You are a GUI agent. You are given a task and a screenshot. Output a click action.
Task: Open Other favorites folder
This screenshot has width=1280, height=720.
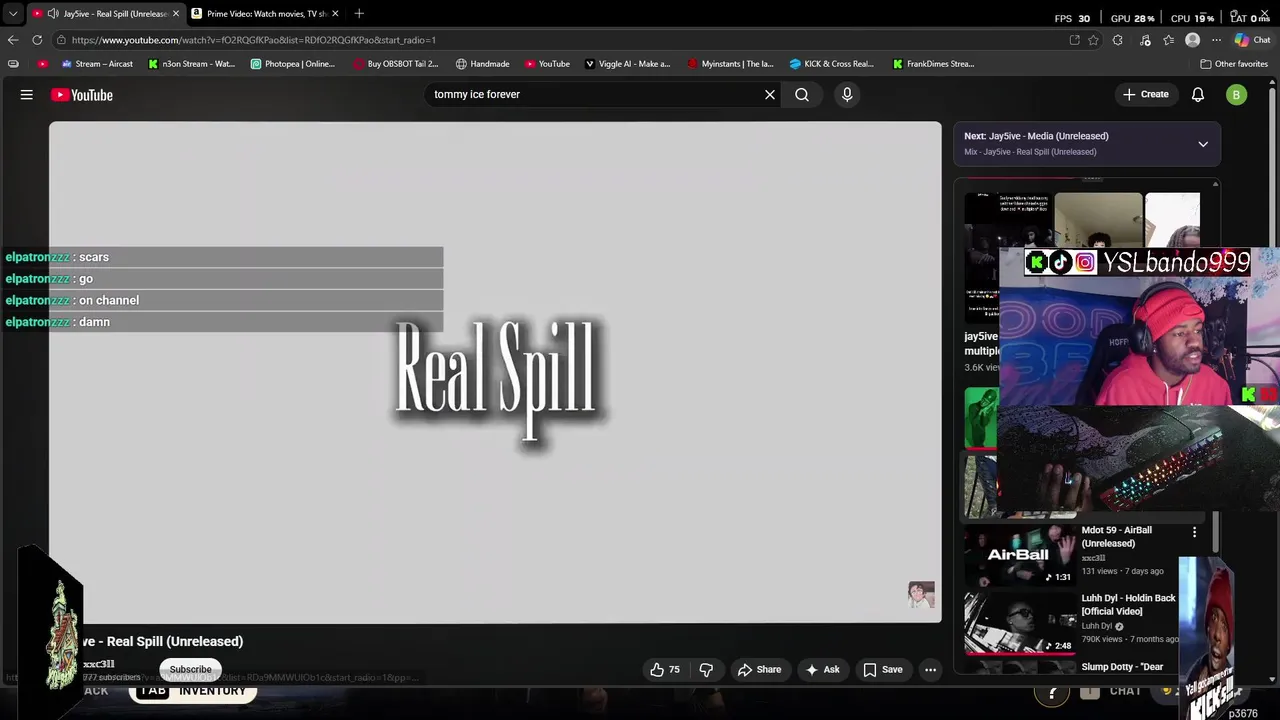(1234, 64)
